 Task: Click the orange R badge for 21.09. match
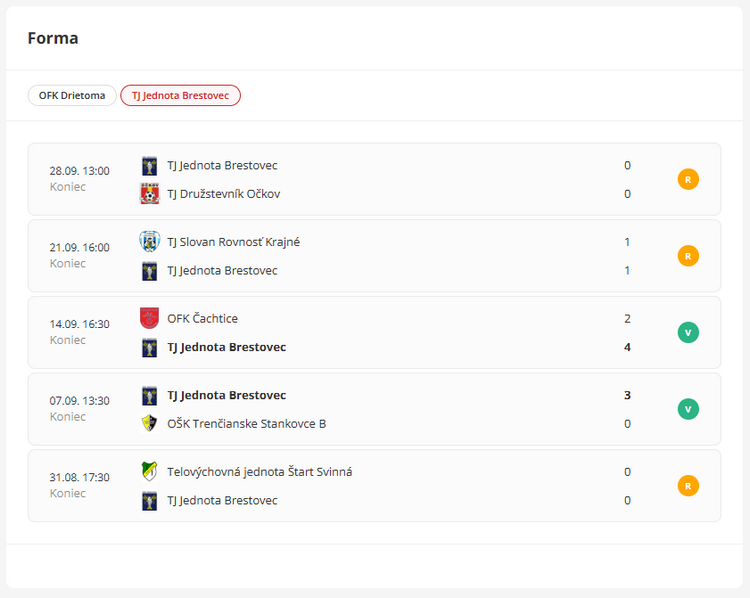coord(688,256)
